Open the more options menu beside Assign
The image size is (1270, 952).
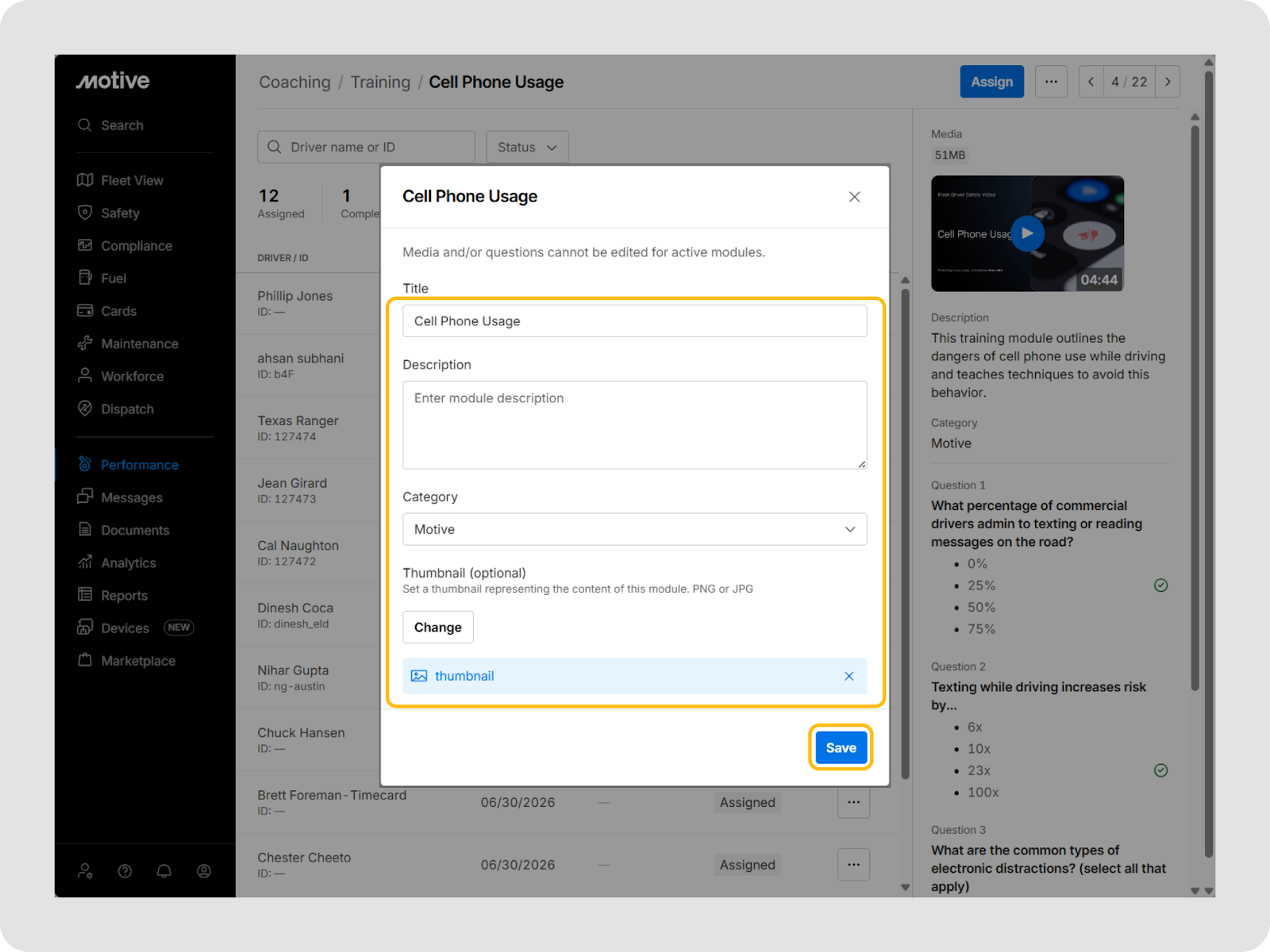click(x=1051, y=82)
